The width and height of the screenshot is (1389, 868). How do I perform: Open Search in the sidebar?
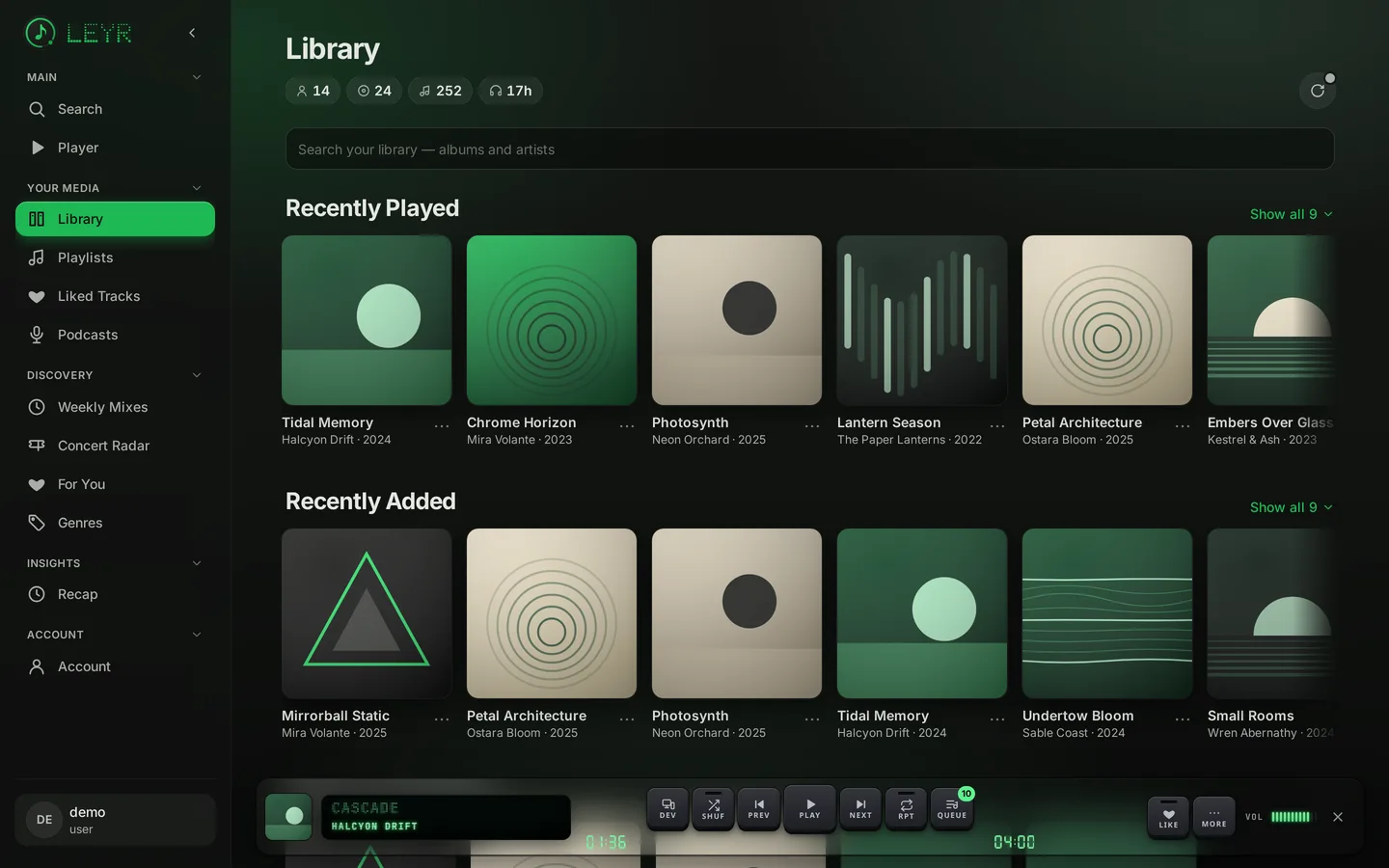[115, 109]
